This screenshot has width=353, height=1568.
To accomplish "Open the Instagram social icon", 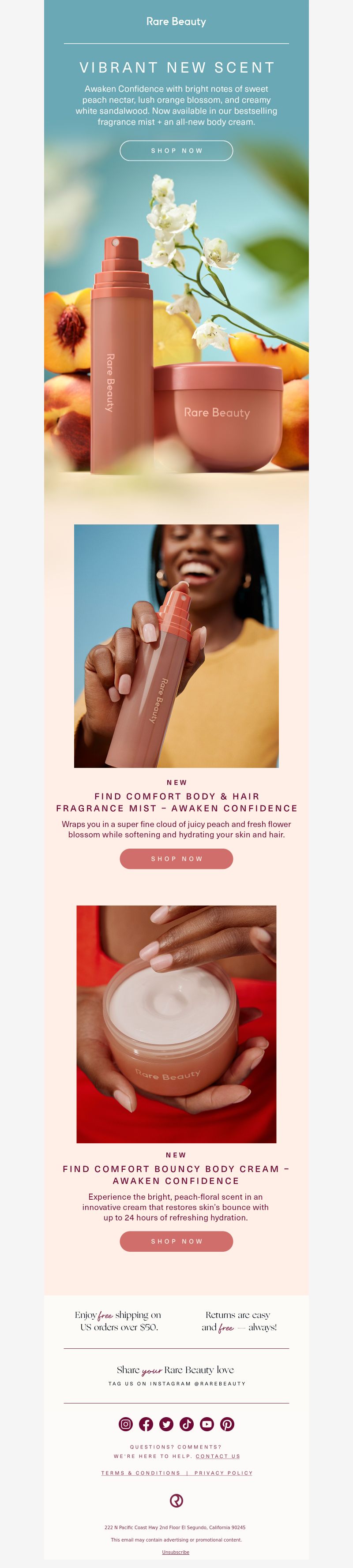I will click(x=125, y=1424).
